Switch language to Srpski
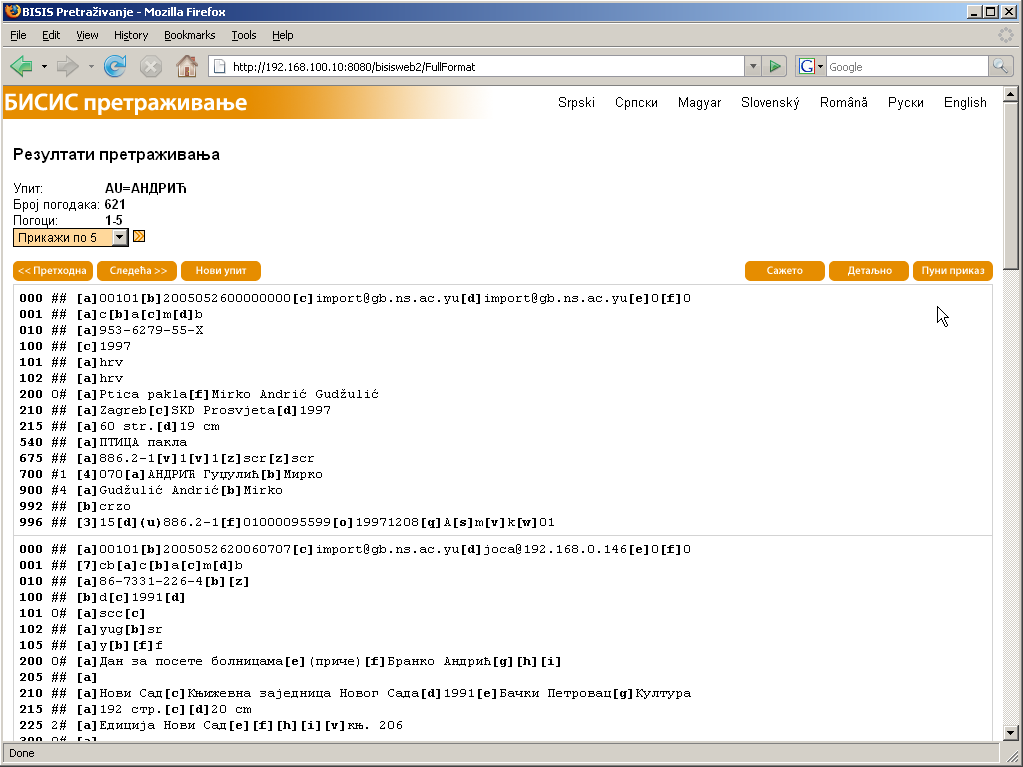The image size is (1023, 767). pyautogui.click(x=576, y=102)
